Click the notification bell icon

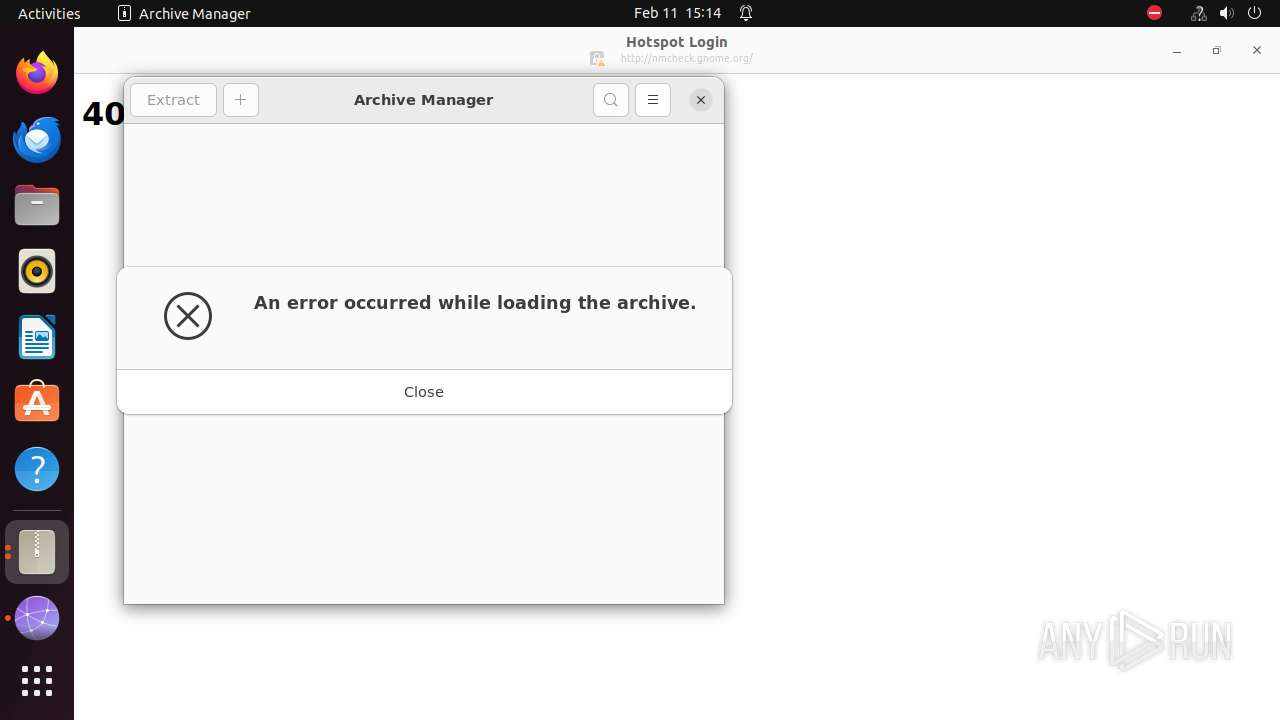click(x=746, y=13)
